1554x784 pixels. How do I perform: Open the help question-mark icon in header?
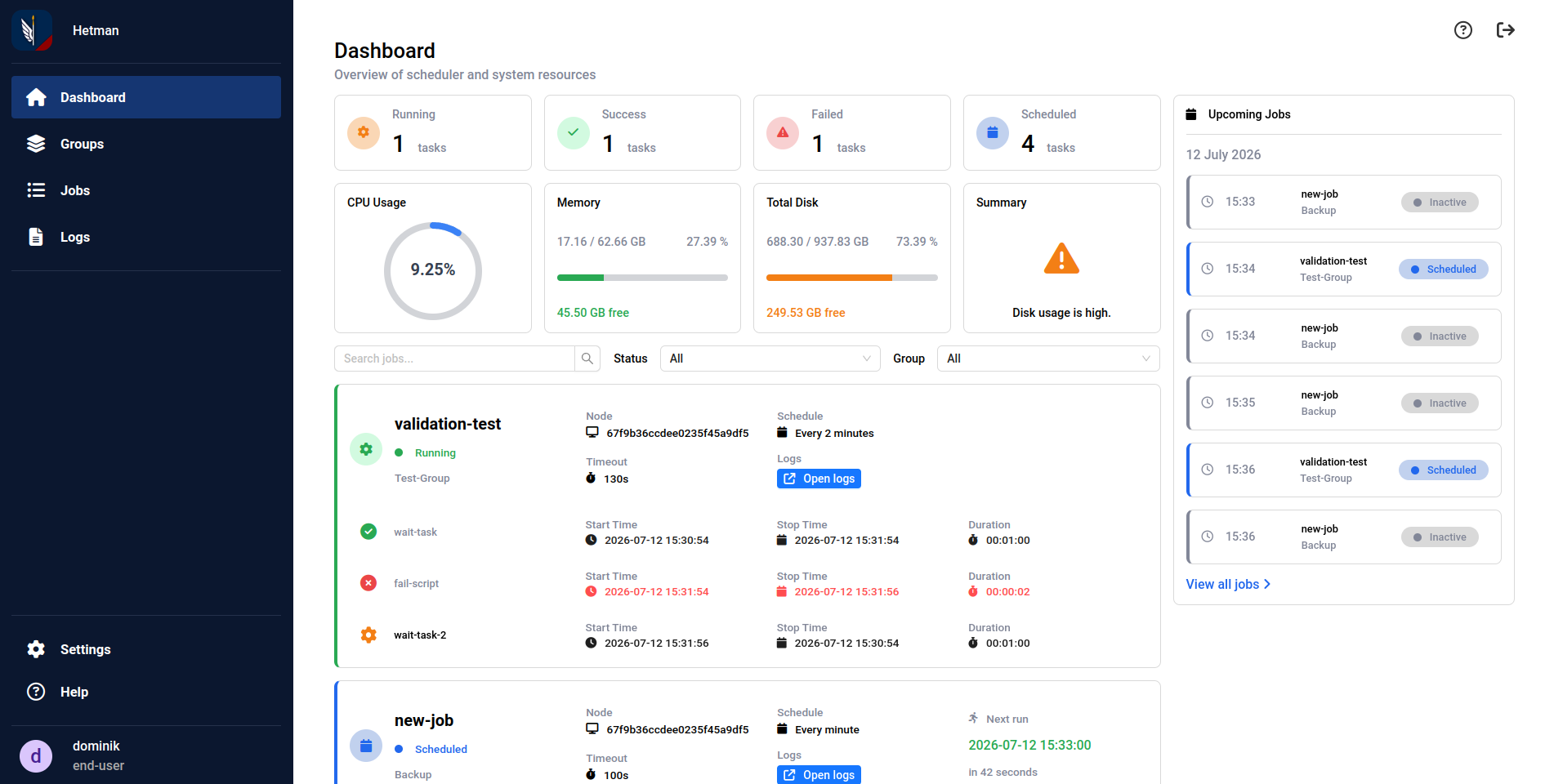click(x=1463, y=30)
